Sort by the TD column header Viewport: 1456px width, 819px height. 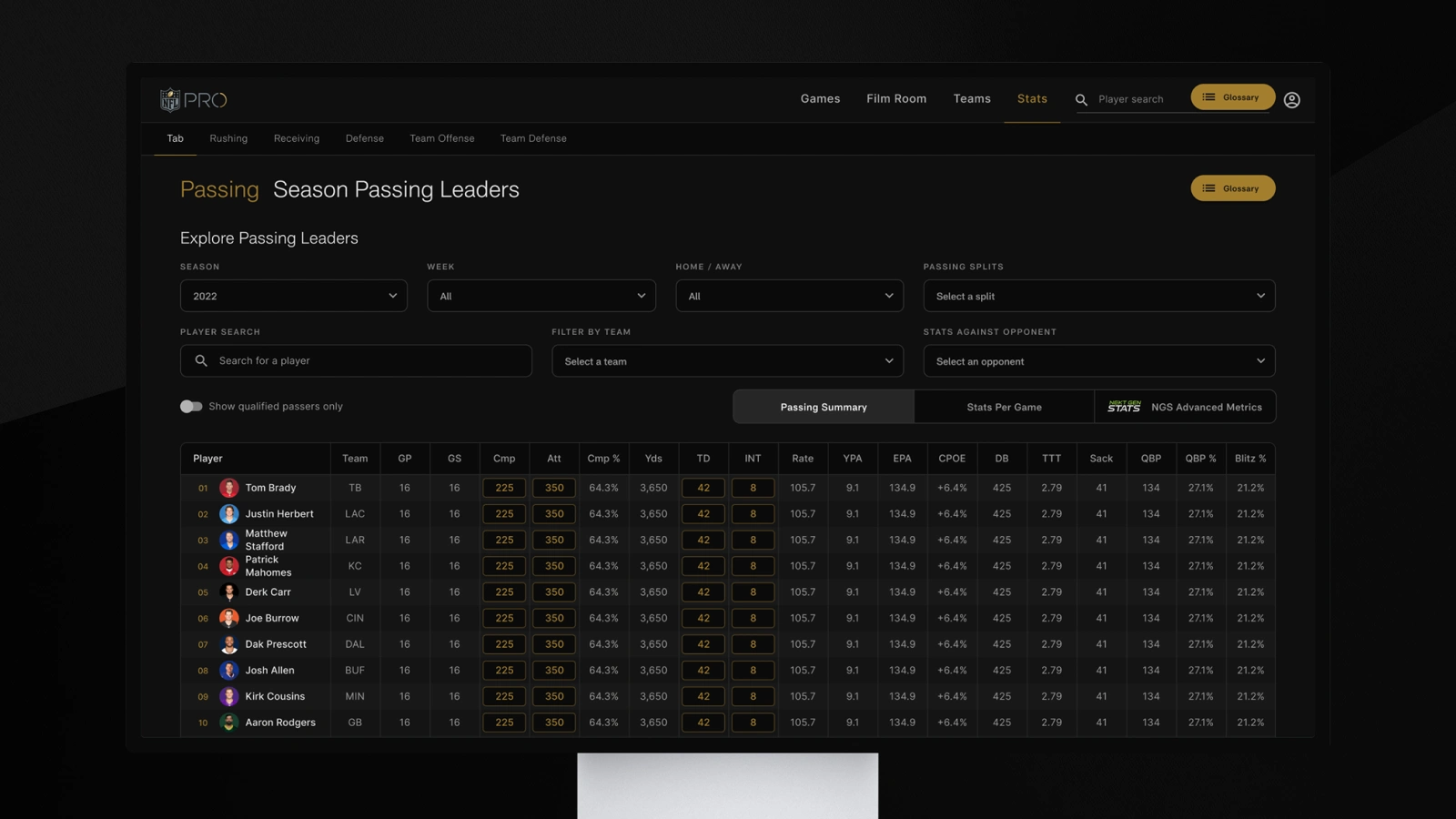pos(703,459)
